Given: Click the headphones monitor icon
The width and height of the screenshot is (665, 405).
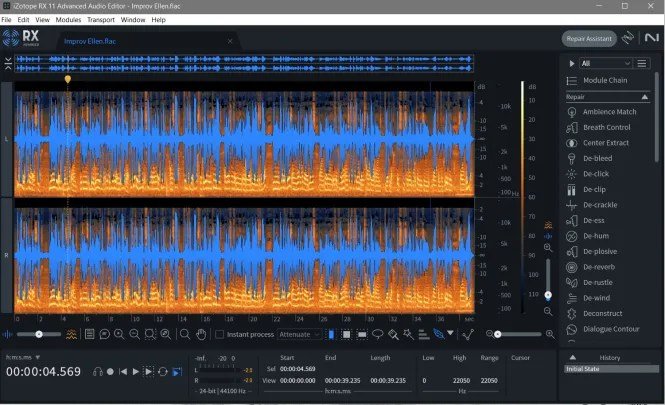Looking at the screenshot, I should click(98, 371).
